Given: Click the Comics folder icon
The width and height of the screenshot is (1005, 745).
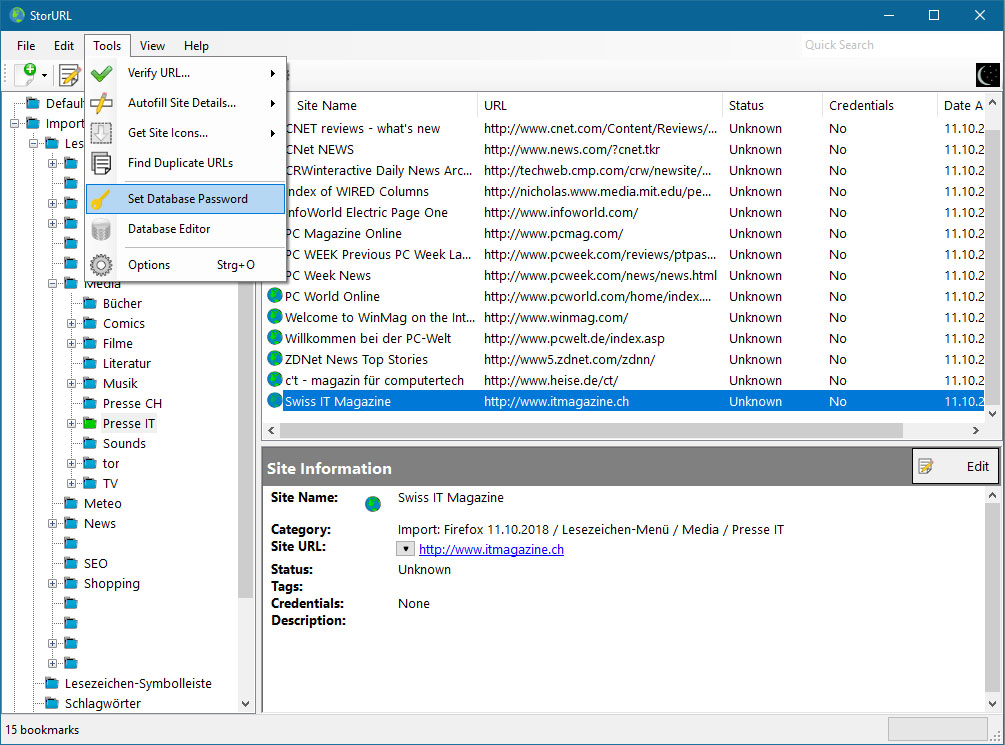Looking at the screenshot, I should point(90,323).
